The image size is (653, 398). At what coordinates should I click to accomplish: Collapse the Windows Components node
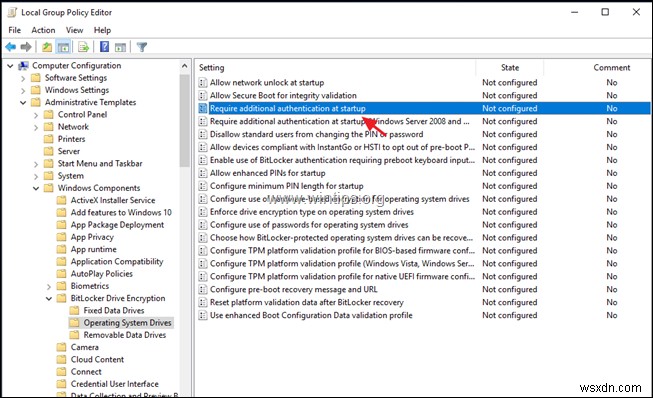[x=36, y=189]
